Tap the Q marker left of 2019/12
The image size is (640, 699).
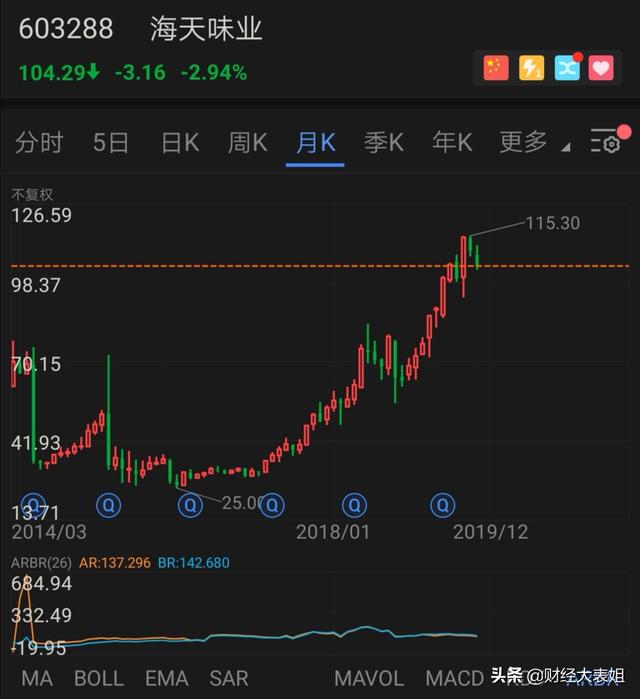pyautogui.click(x=442, y=505)
